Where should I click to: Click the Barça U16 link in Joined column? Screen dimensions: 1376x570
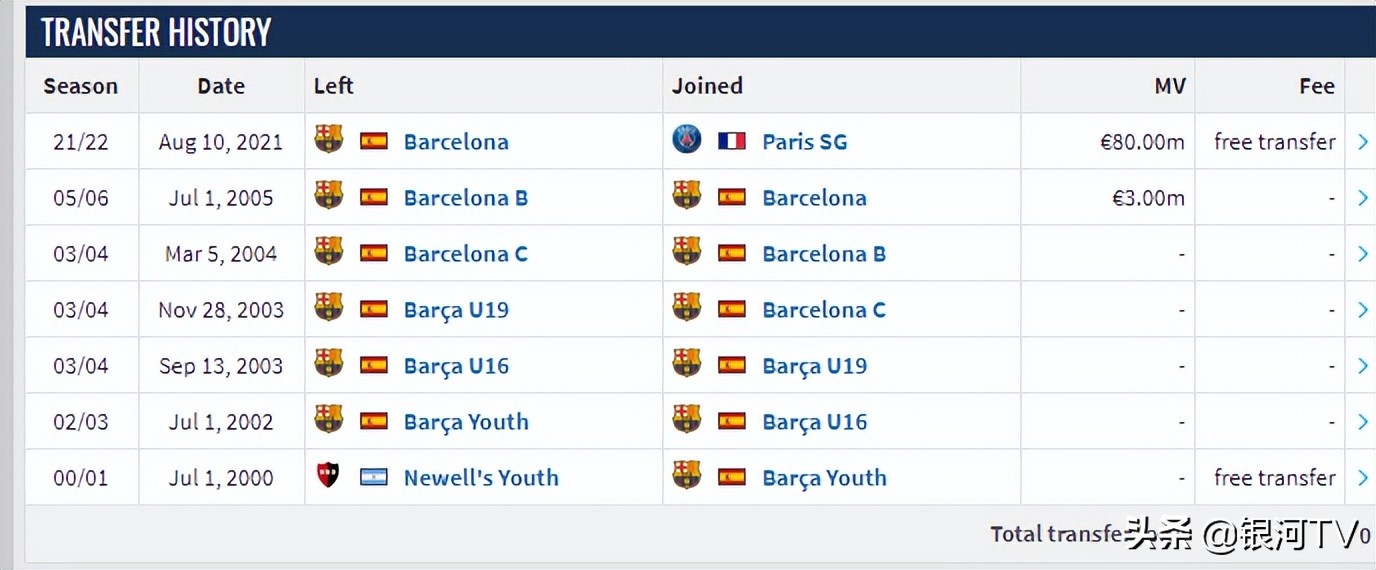point(814,422)
